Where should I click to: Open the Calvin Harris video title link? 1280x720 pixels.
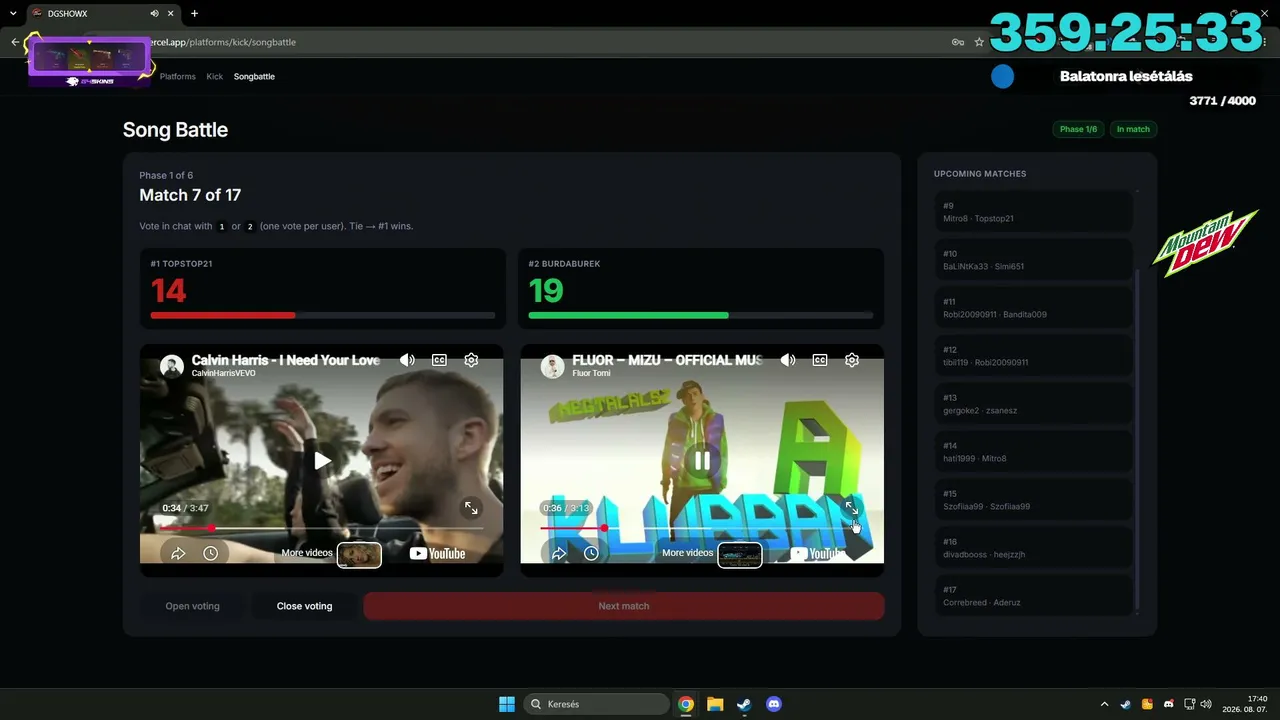pos(286,360)
